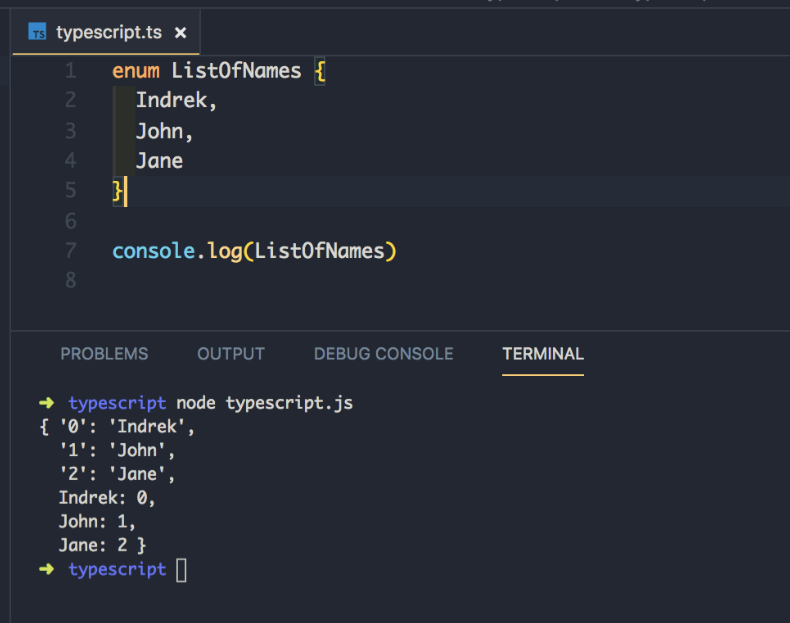Select the typescript.ts editor tab

pyautogui.click(x=106, y=32)
